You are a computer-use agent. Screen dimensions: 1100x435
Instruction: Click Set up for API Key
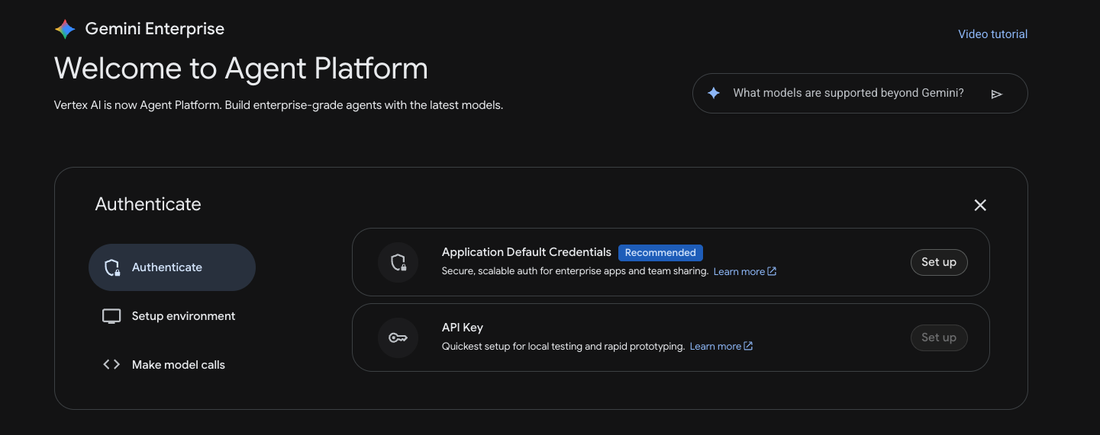[939, 337]
